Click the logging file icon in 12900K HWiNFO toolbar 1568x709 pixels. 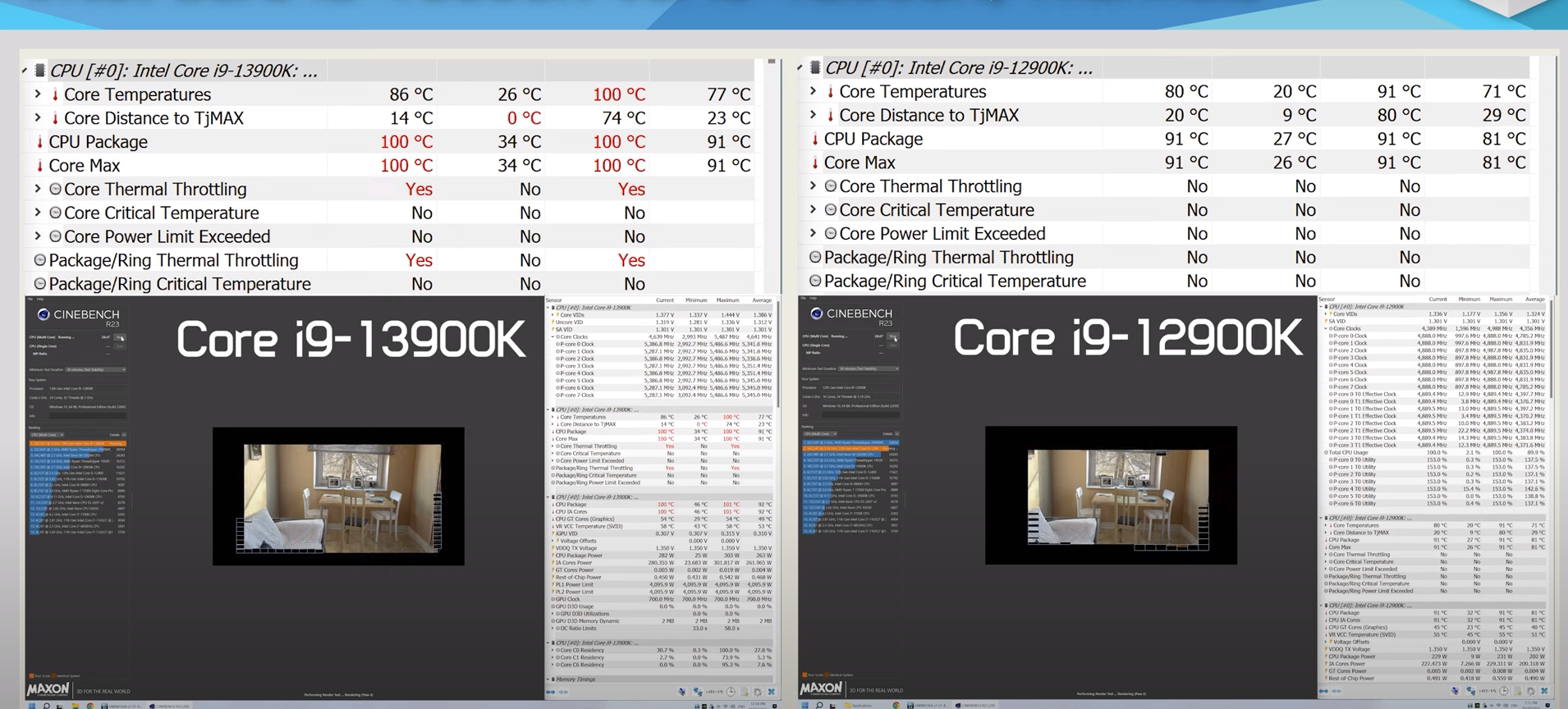(1517, 691)
